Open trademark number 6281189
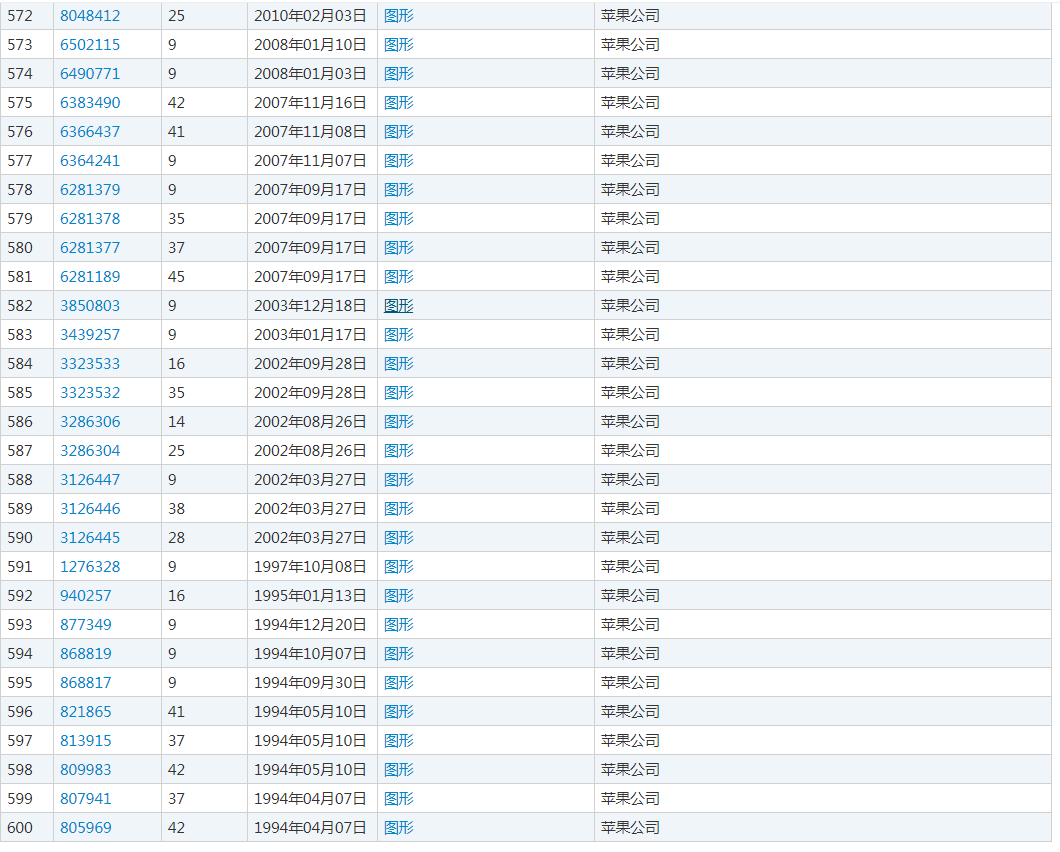This screenshot has height=852, width=1060. pos(90,277)
